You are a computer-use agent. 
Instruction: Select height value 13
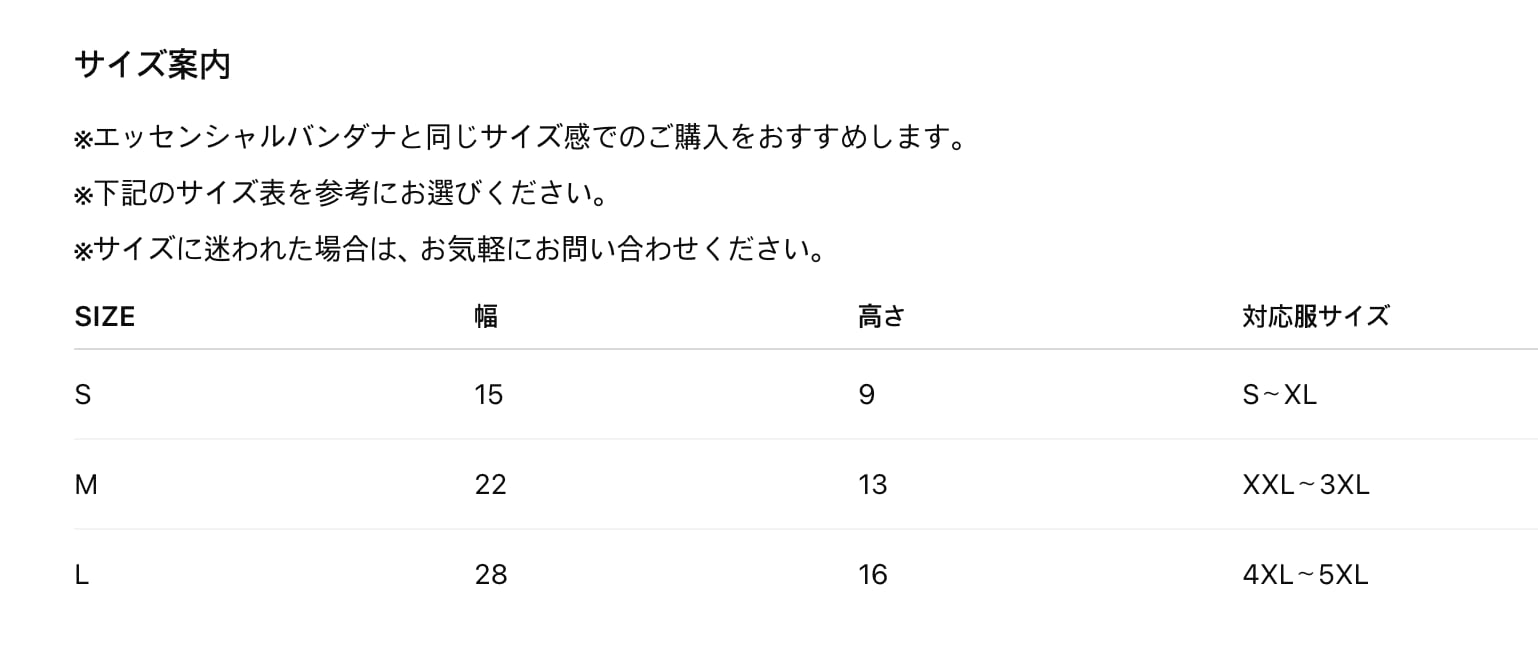click(873, 485)
